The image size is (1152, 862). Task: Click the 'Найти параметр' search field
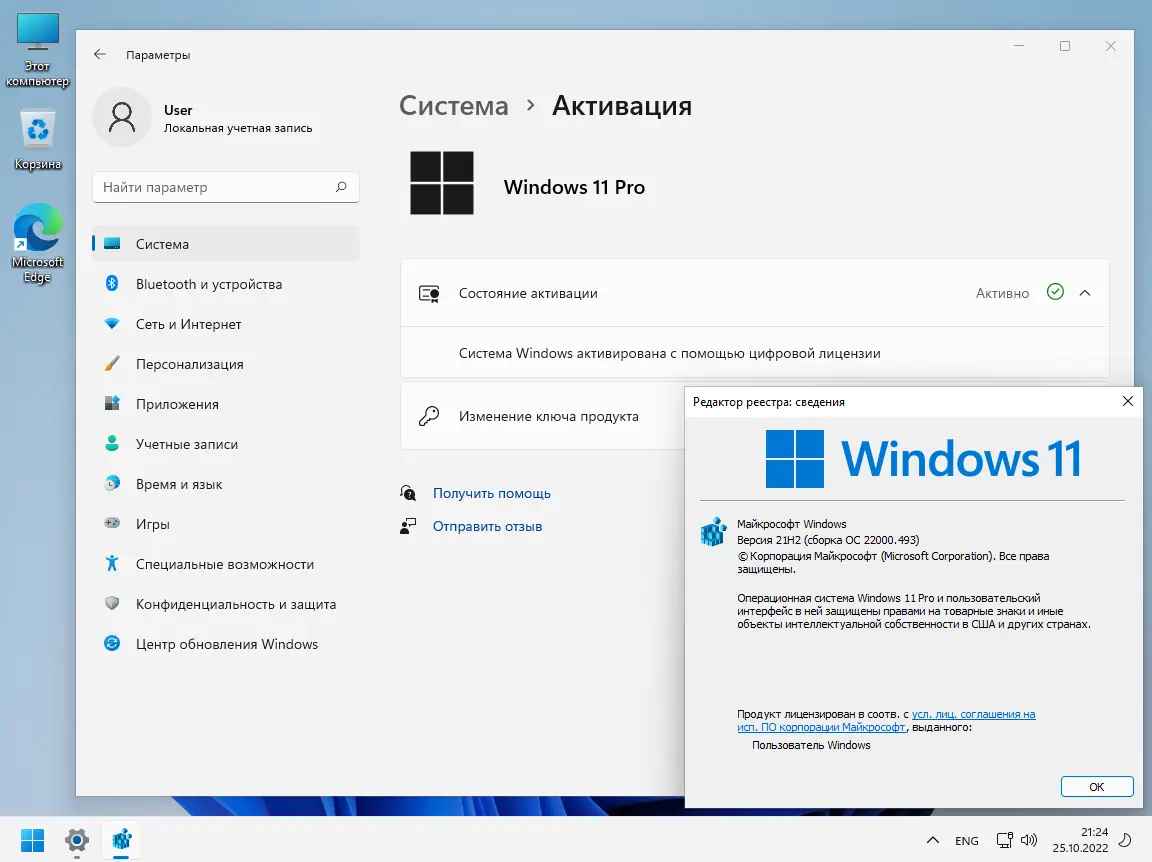click(226, 187)
